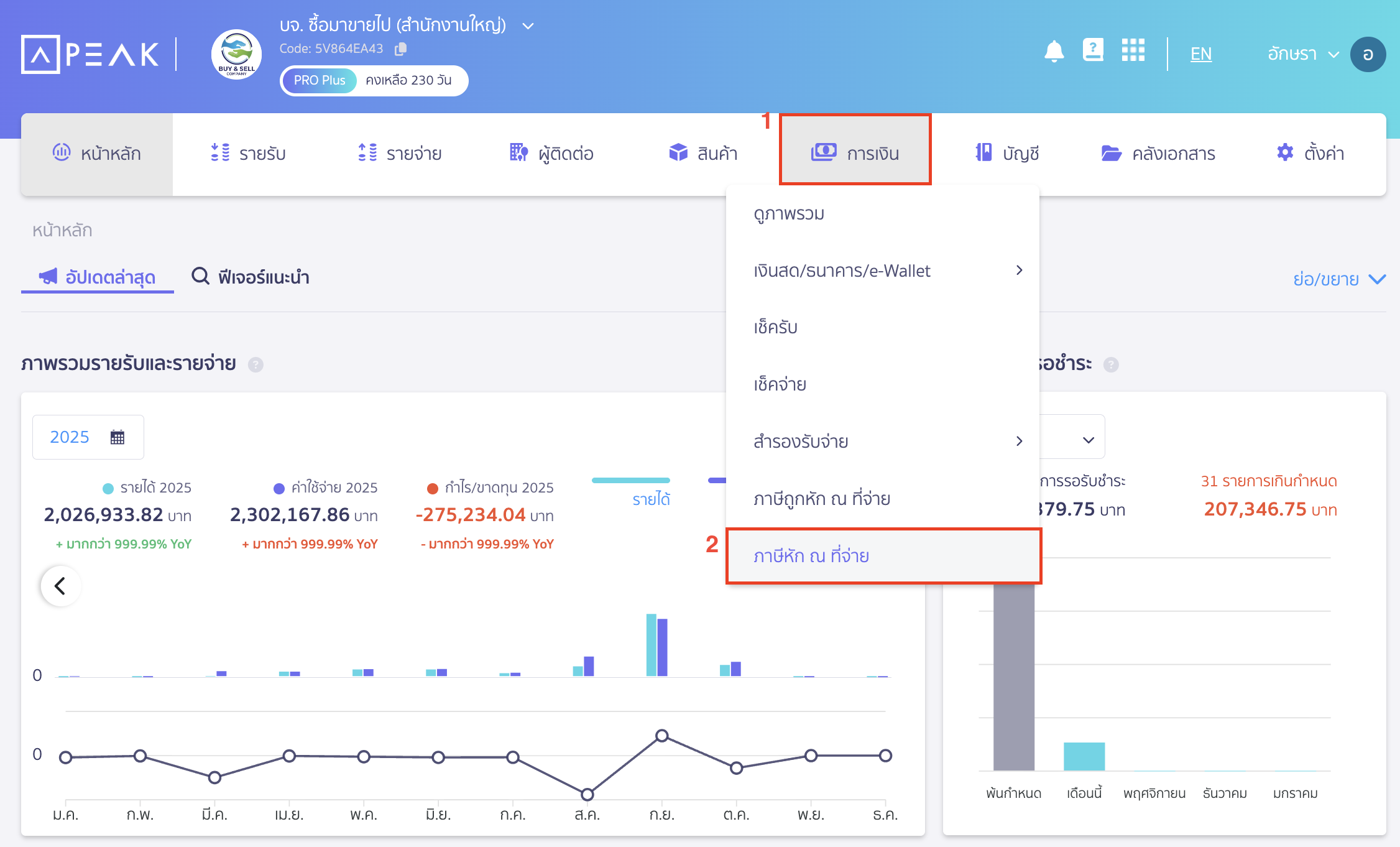Click the user avatar circle อ
This screenshot has width=1400, height=847.
(1368, 54)
